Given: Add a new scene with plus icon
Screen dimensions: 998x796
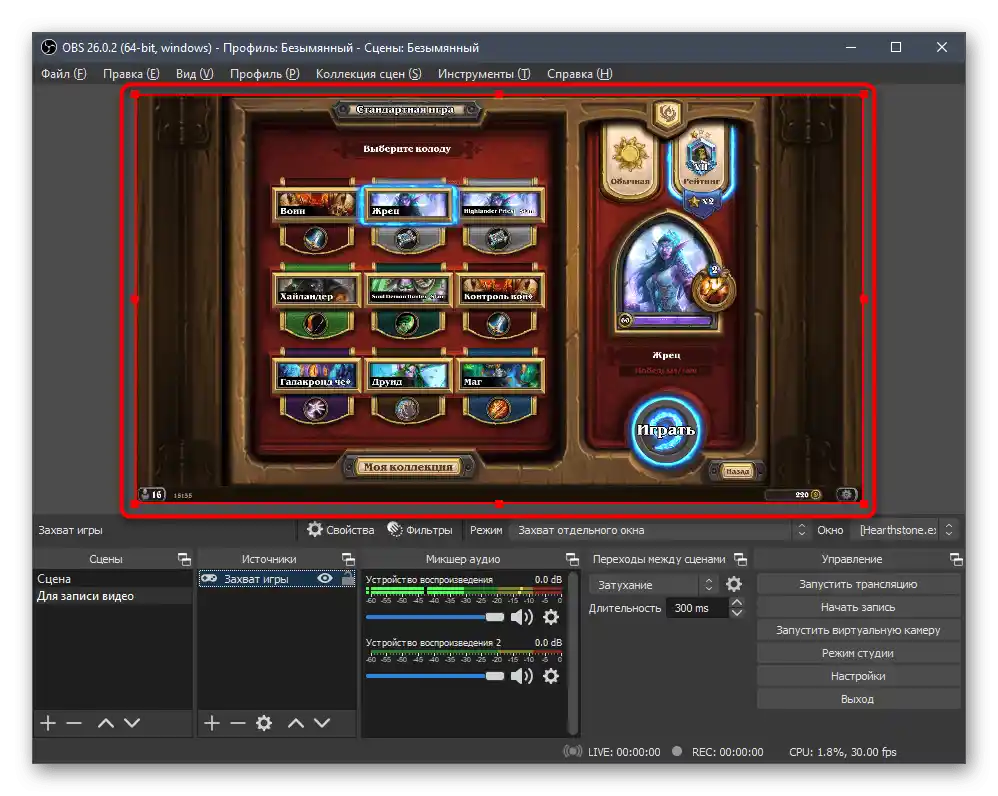Looking at the screenshot, I should pos(48,723).
